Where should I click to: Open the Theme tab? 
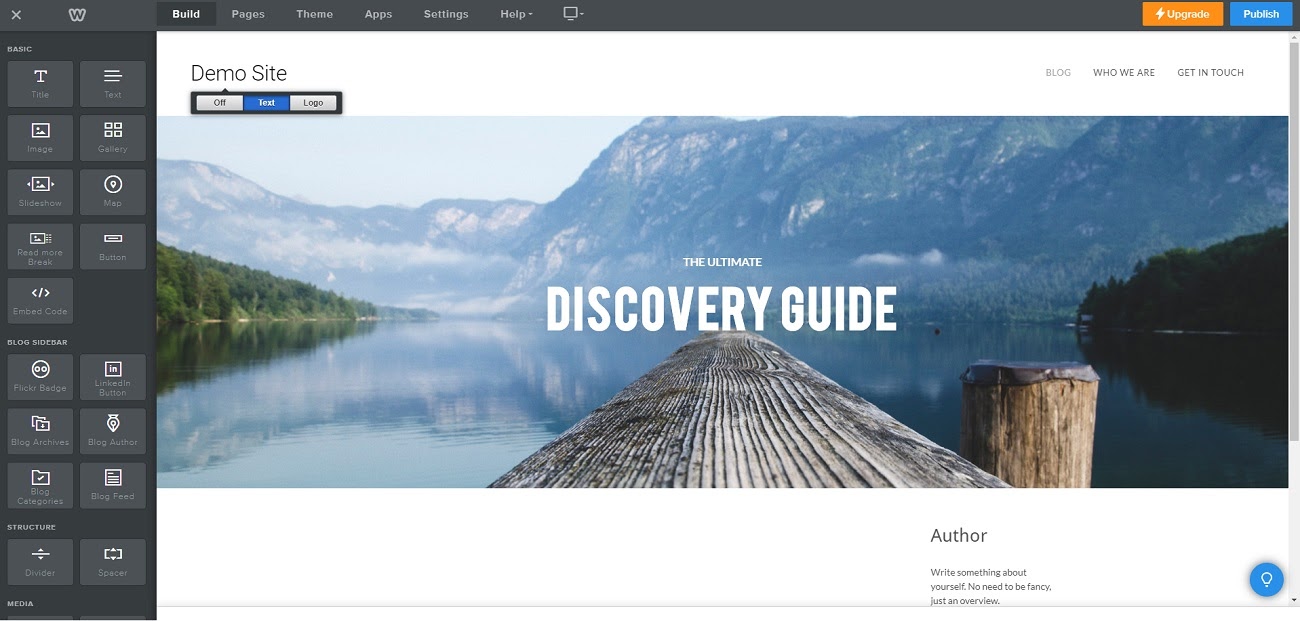[x=314, y=14]
